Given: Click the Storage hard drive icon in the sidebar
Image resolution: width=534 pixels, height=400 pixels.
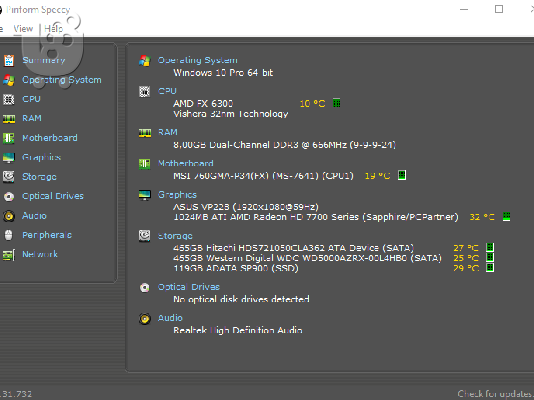Looking at the screenshot, I should click(x=9, y=177).
